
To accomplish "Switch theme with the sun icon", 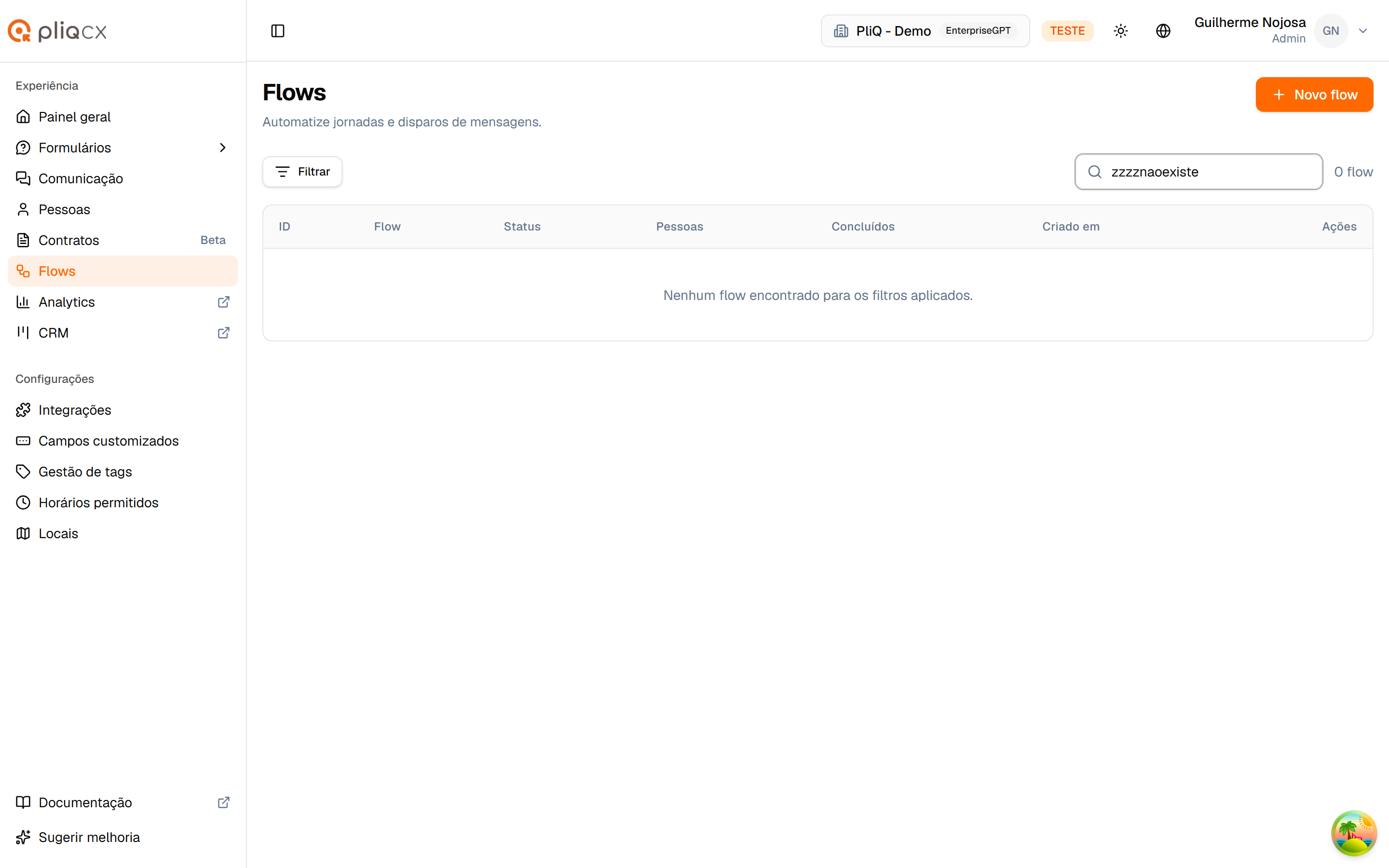I will point(1120,31).
